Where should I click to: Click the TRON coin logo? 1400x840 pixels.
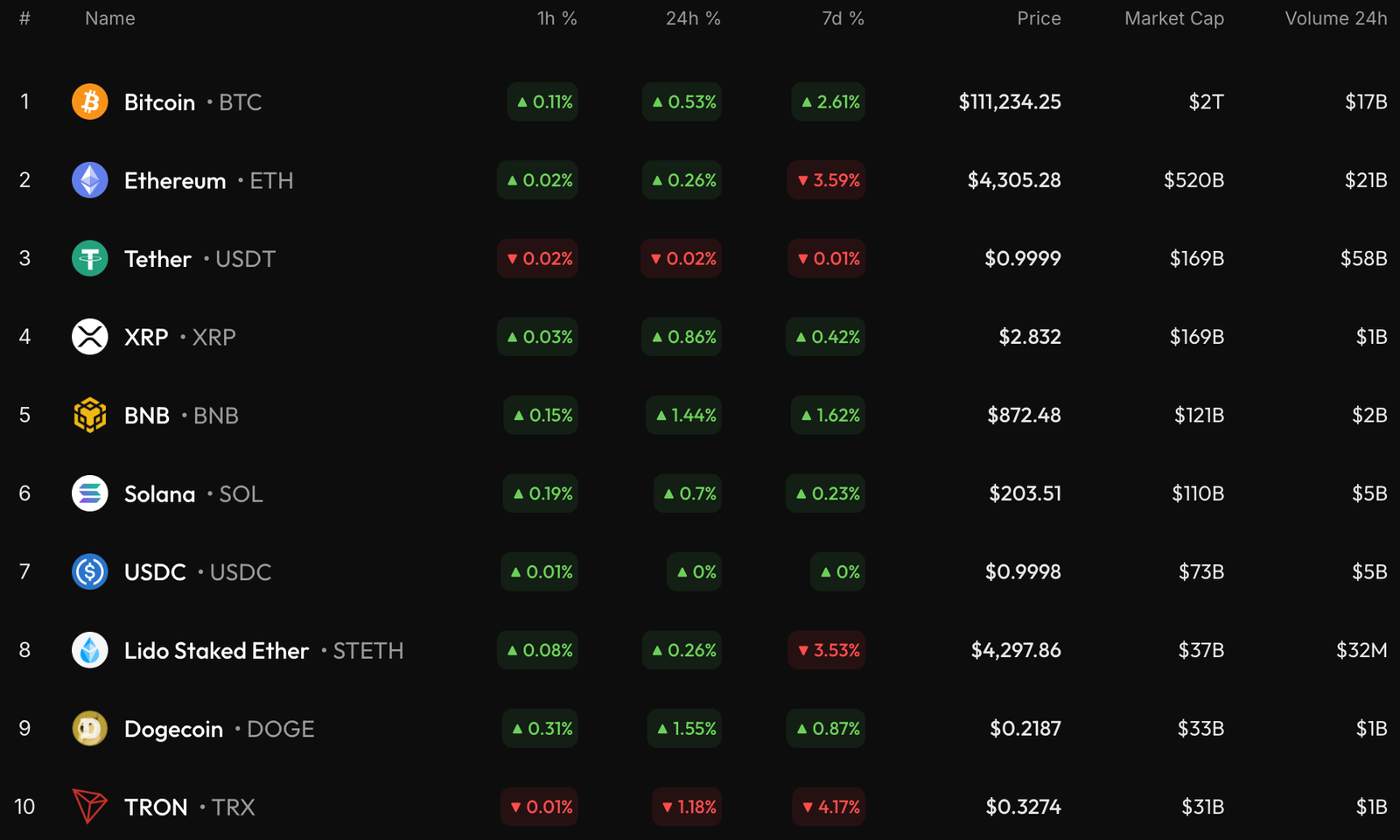pyautogui.click(x=89, y=806)
